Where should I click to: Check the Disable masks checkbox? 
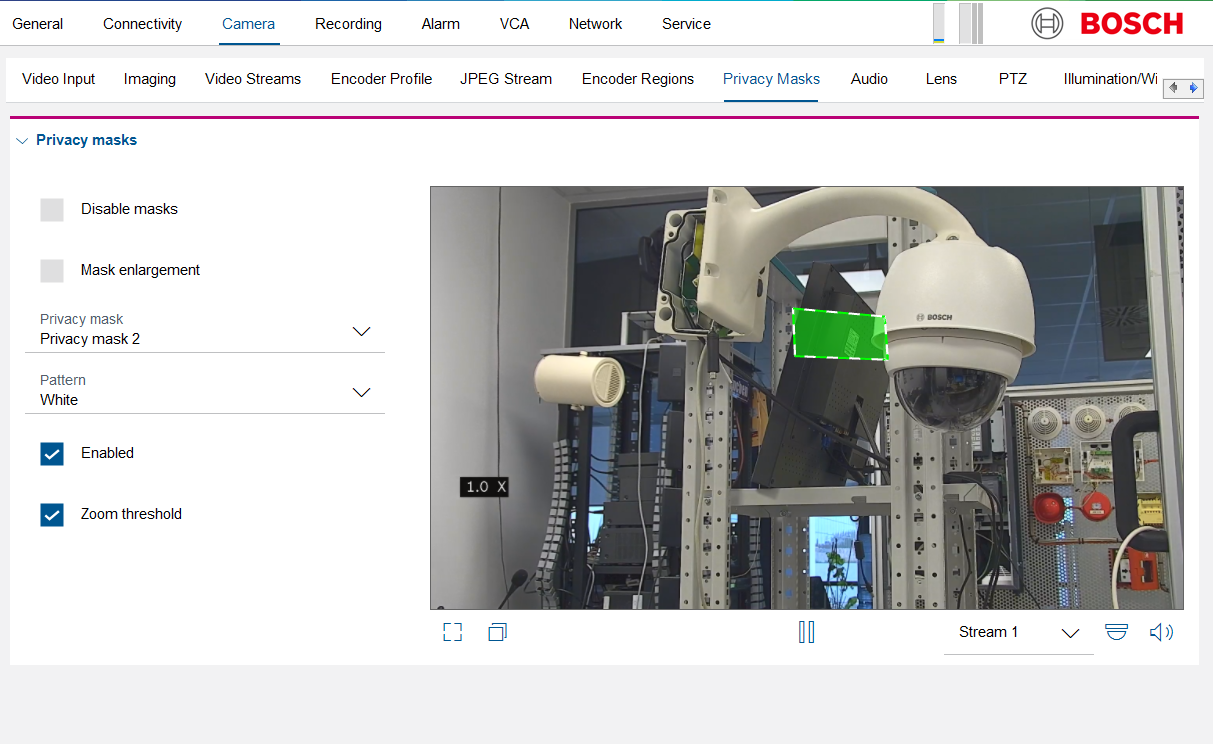(52, 210)
